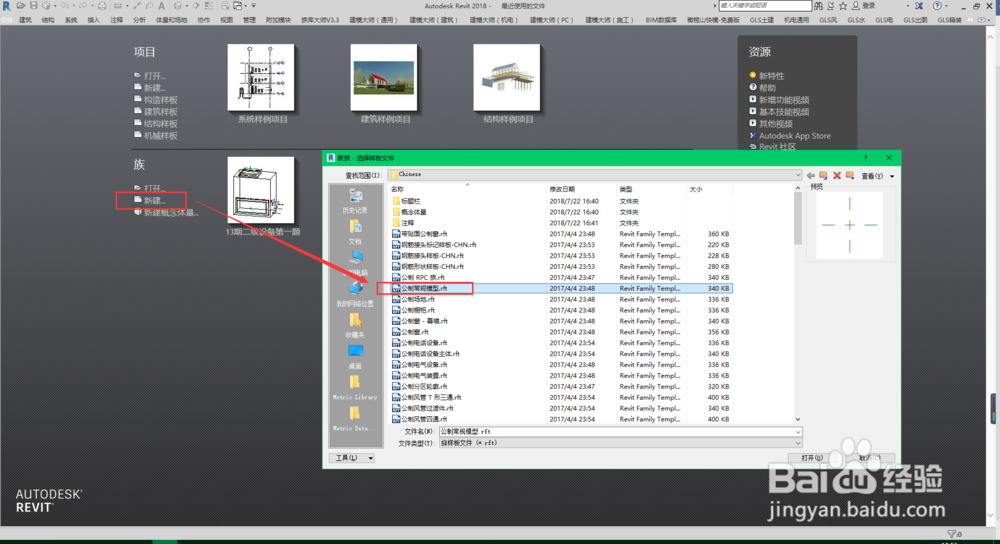
Task: Click the binoculars search icon in title bar
Action: (818, 6)
